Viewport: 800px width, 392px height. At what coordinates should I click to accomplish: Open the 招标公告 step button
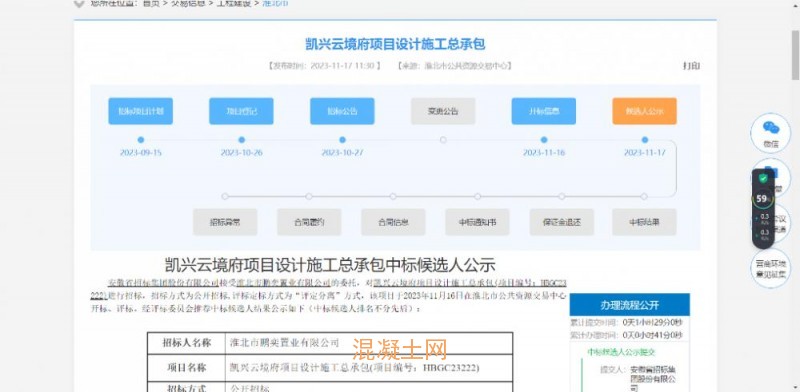(x=342, y=111)
